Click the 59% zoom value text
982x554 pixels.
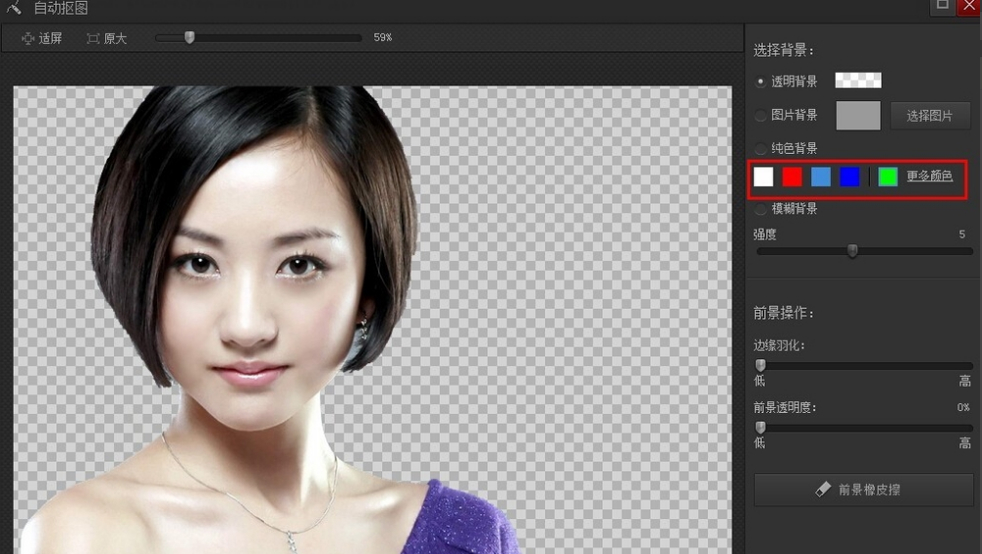(383, 38)
